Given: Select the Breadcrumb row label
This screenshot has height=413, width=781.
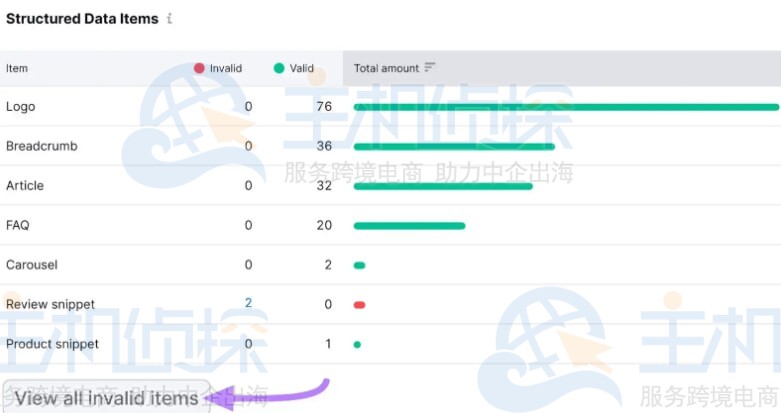Looking at the screenshot, I should [x=41, y=146].
